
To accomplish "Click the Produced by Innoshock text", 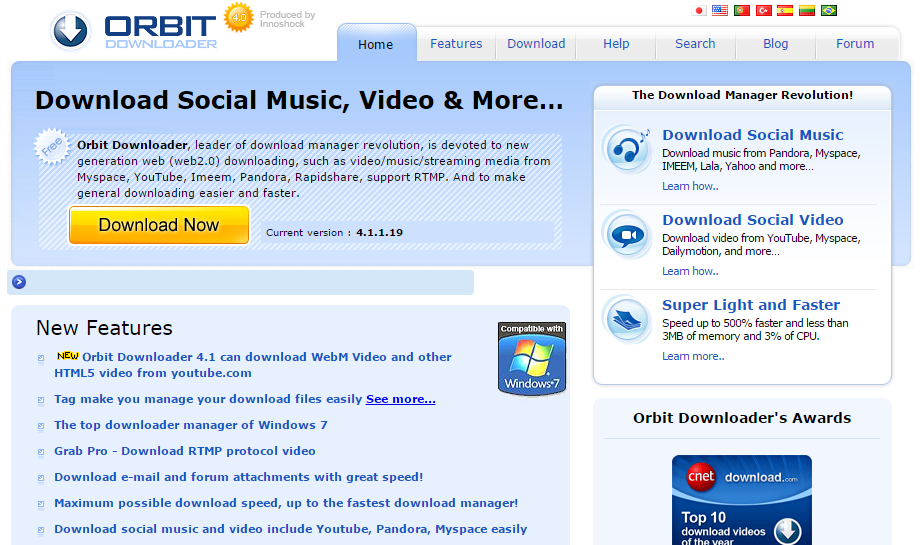I will [287, 19].
